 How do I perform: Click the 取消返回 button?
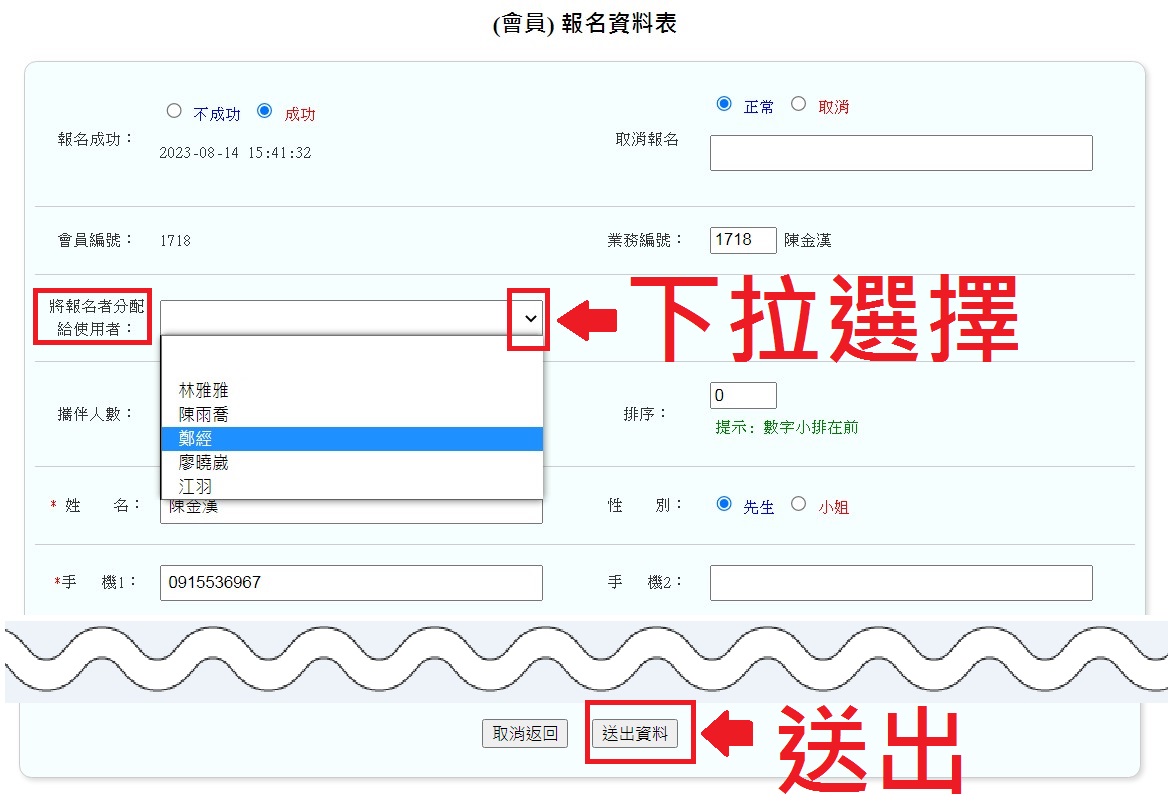coord(525,734)
